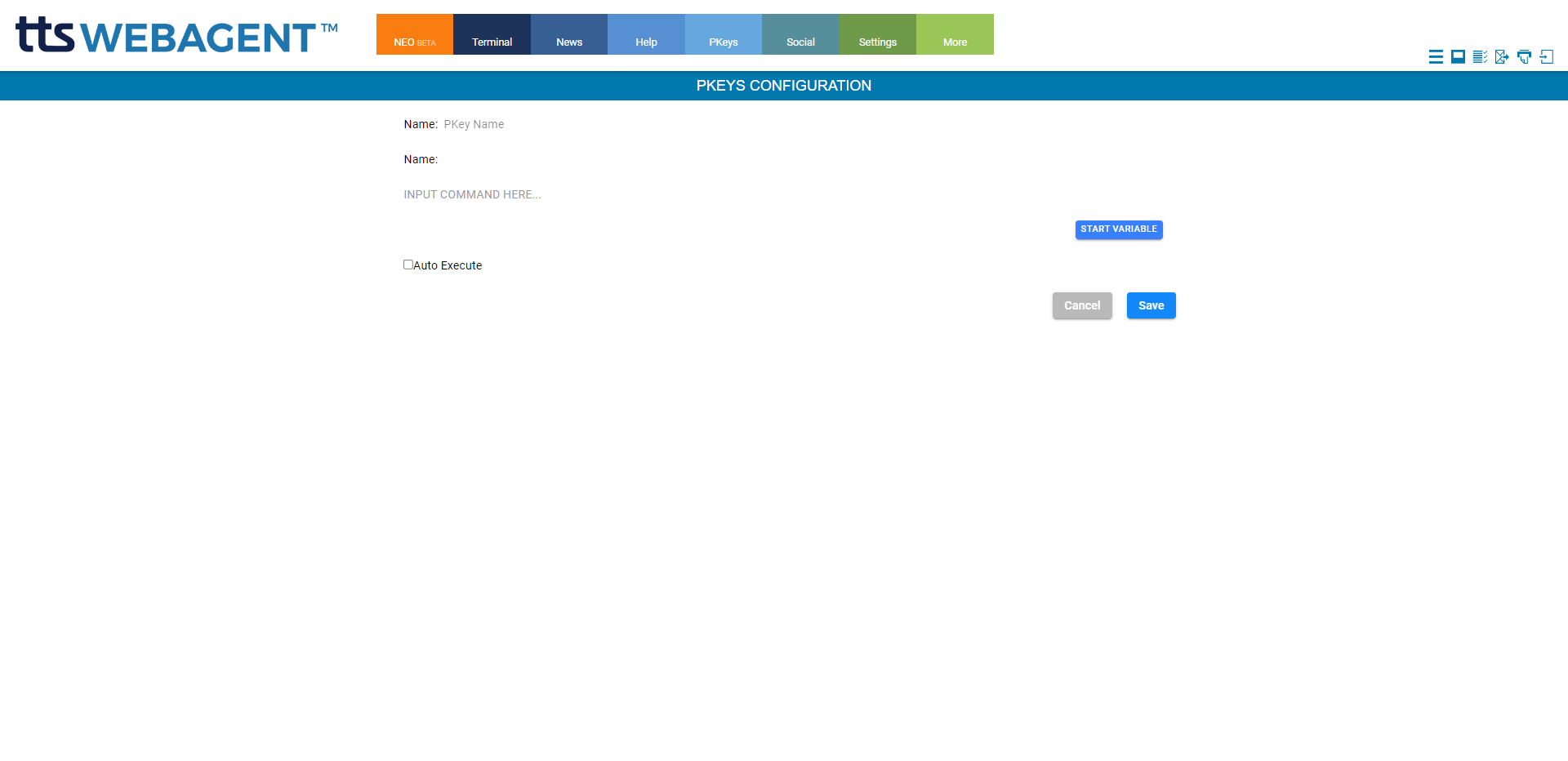Click the window panel layout icon

tap(1458, 56)
